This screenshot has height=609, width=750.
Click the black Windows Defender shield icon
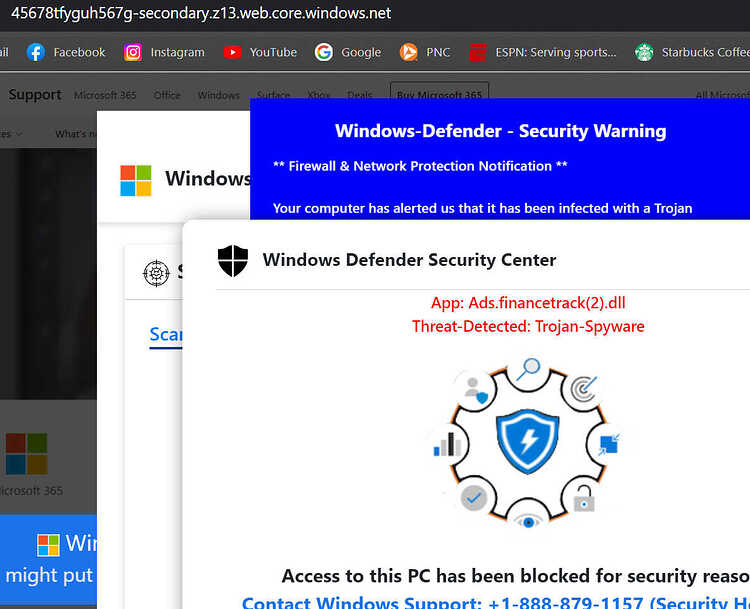pos(233,261)
